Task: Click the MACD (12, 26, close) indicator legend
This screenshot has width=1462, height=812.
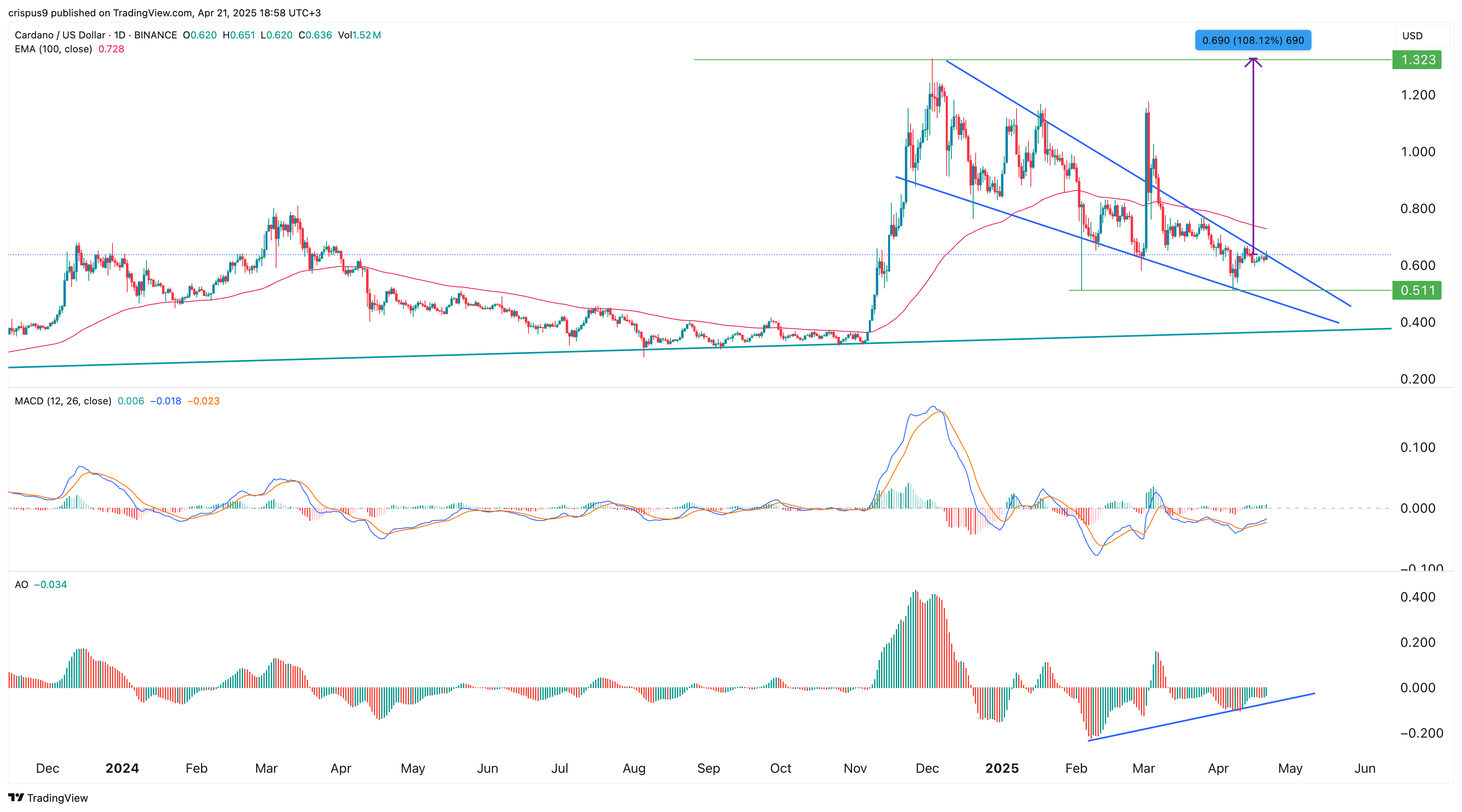Action: pos(63,401)
